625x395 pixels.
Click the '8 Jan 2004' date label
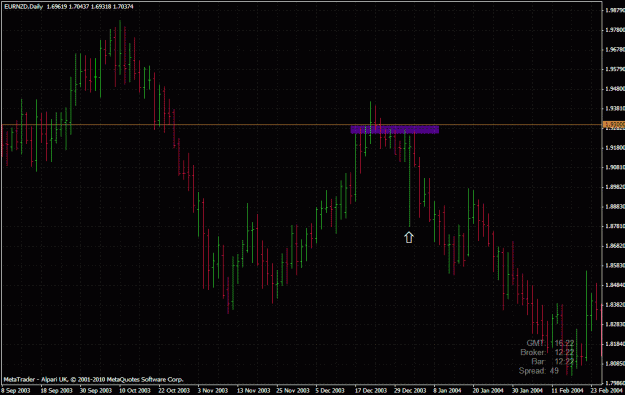(447, 390)
